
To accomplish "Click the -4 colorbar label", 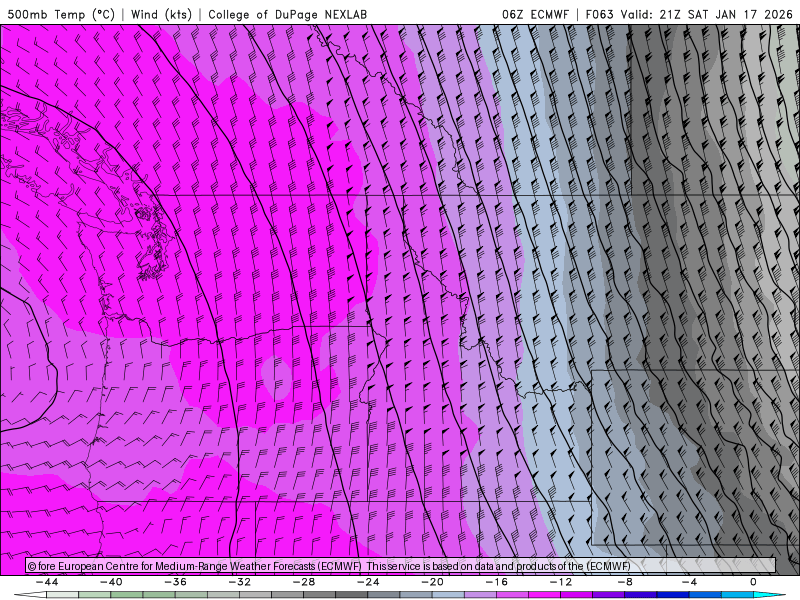I will click(x=689, y=582).
